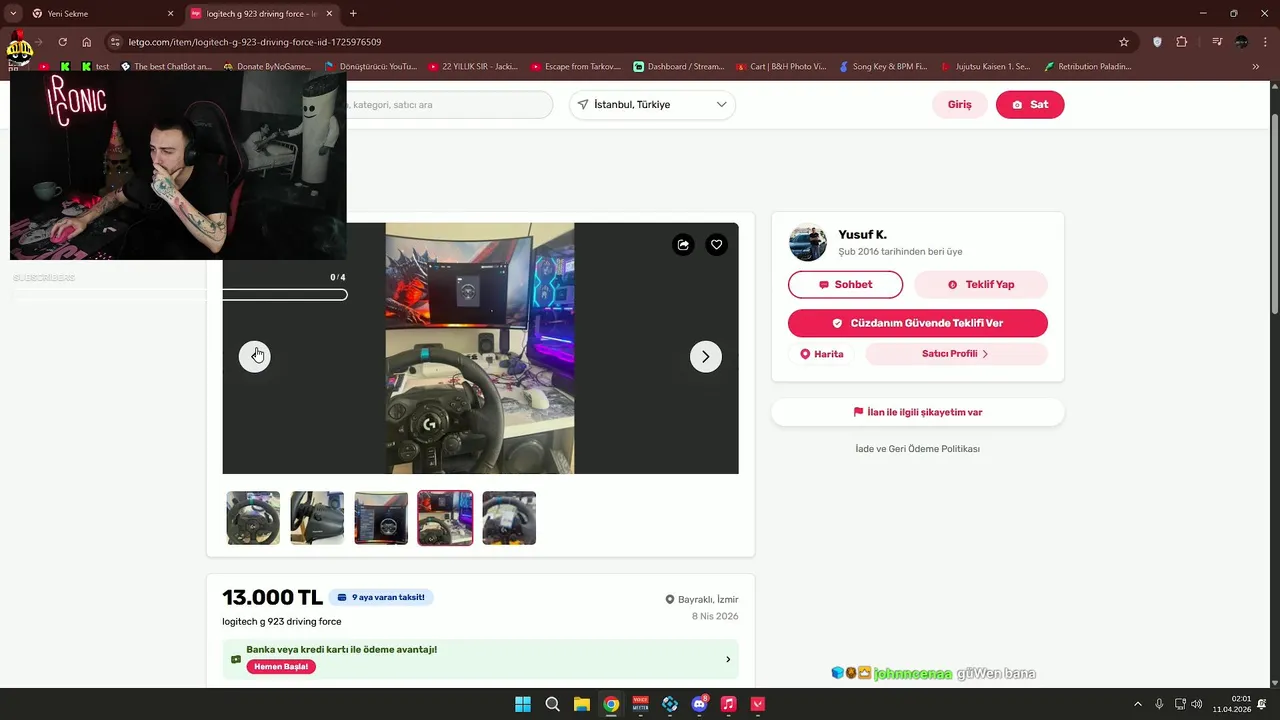The width and height of the screenshot is (1280, 720).
Task: Open Dashboard / Stream bookmark
Action: [x=679, y=67]
